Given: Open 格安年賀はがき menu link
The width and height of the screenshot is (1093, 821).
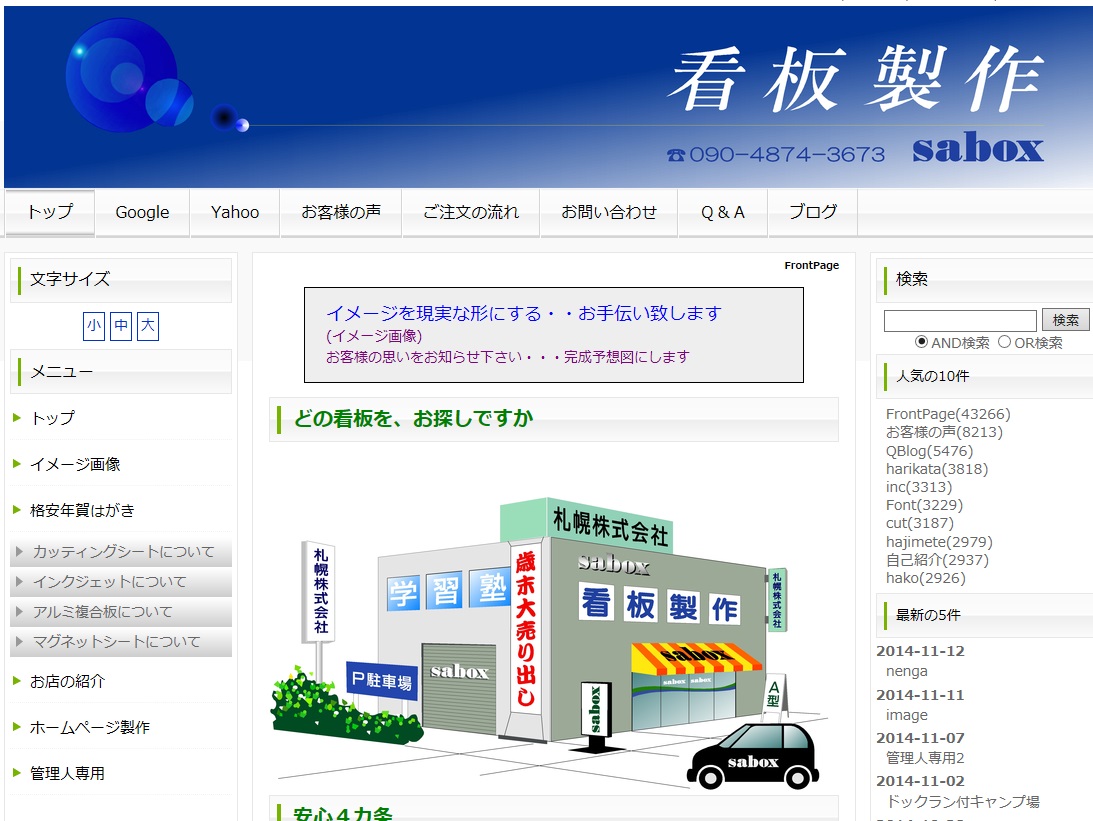Looking at the screenshot, I should (x=82, y=510).
